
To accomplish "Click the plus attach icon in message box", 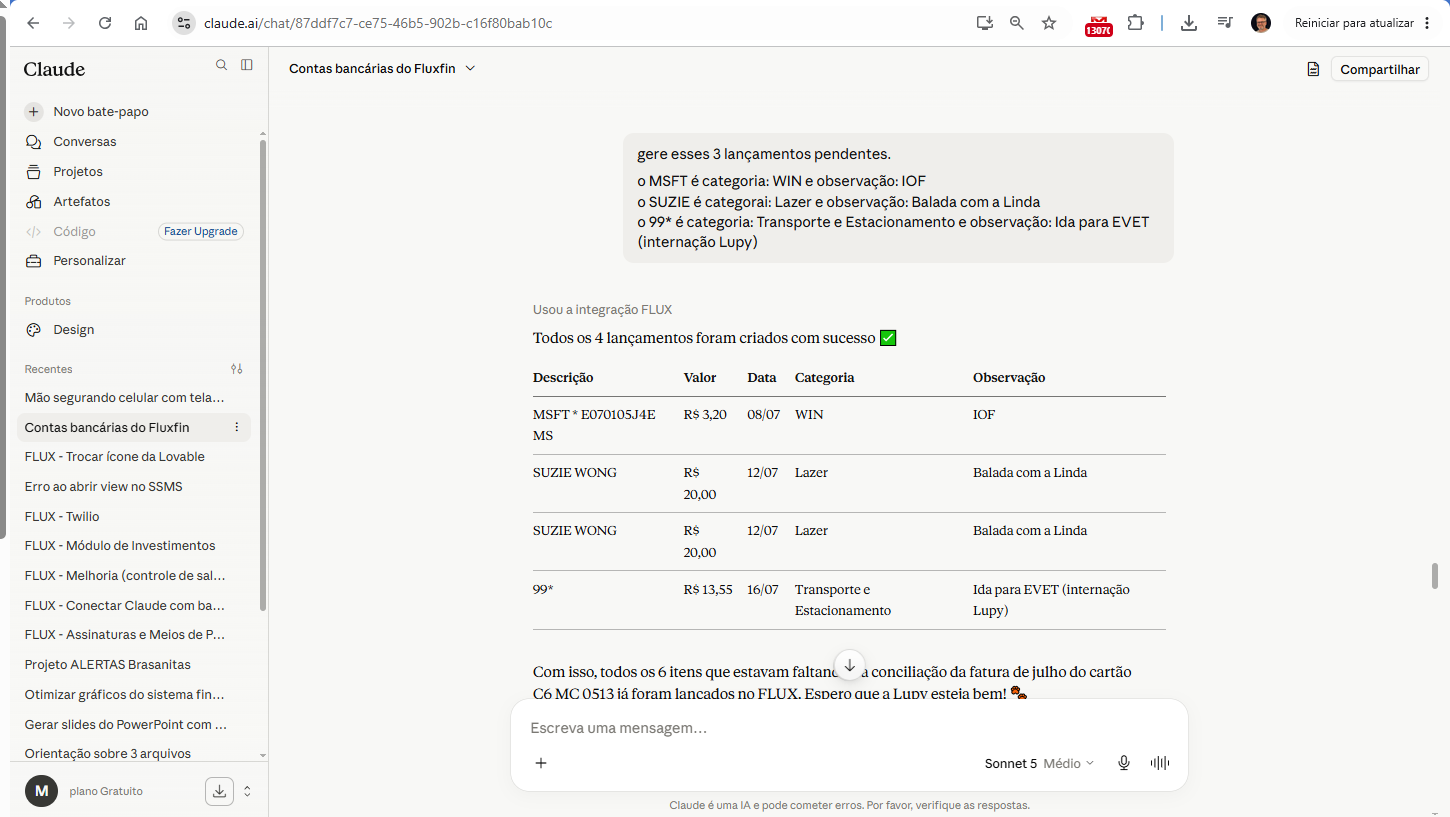I will (x=541, y=763).
